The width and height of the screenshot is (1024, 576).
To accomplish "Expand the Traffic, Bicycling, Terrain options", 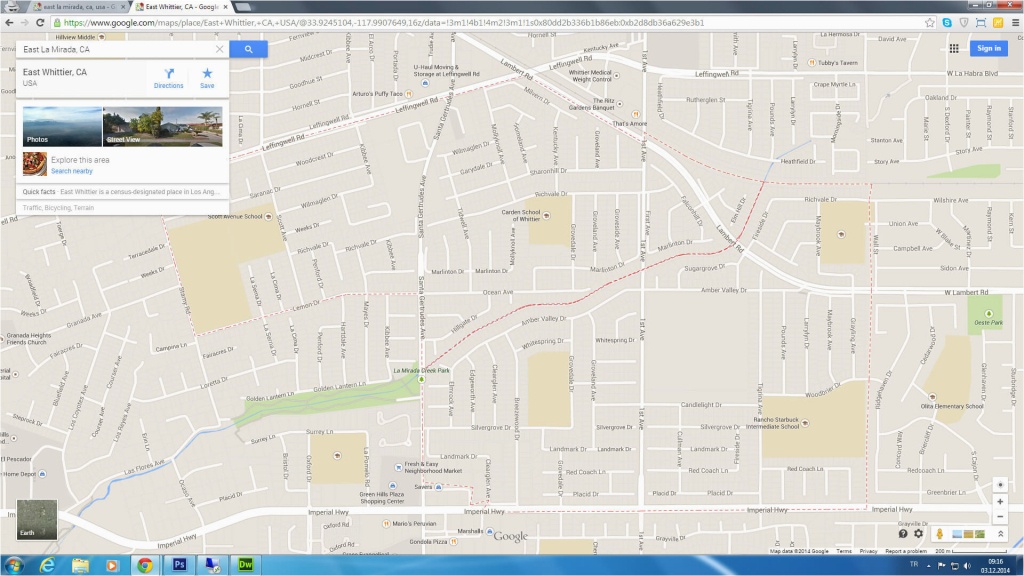I will pos(58,207).
